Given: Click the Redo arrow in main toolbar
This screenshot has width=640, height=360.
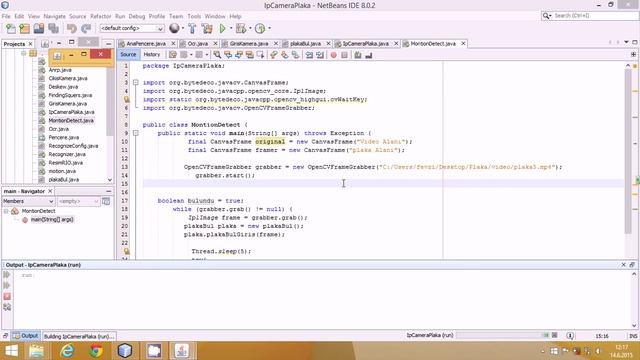Looking at the screenshot, I should pos(86,28).
